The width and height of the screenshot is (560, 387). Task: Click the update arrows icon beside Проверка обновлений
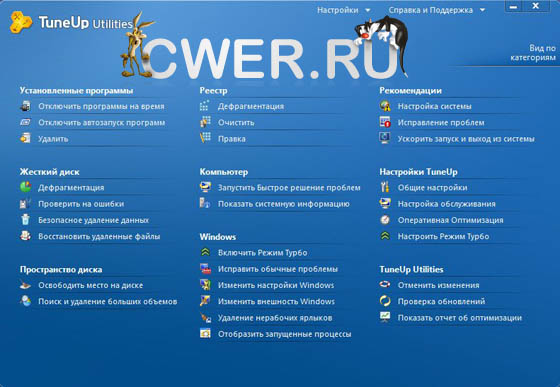385,301
